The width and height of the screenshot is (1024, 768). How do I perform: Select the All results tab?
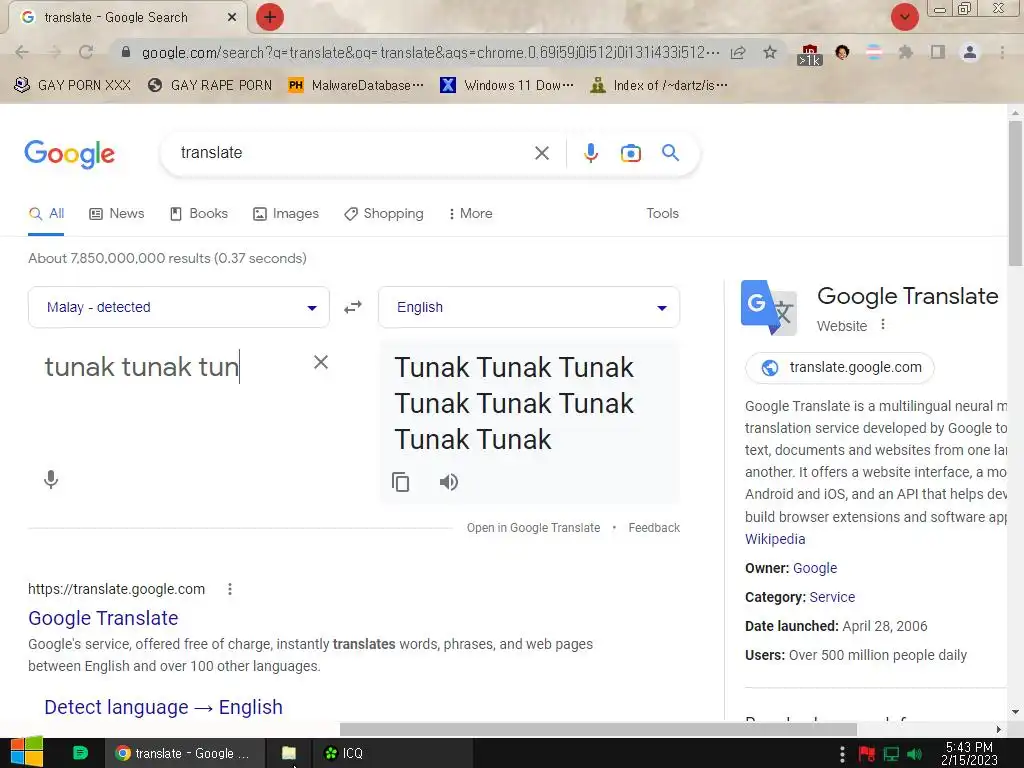tap(46, 214)
